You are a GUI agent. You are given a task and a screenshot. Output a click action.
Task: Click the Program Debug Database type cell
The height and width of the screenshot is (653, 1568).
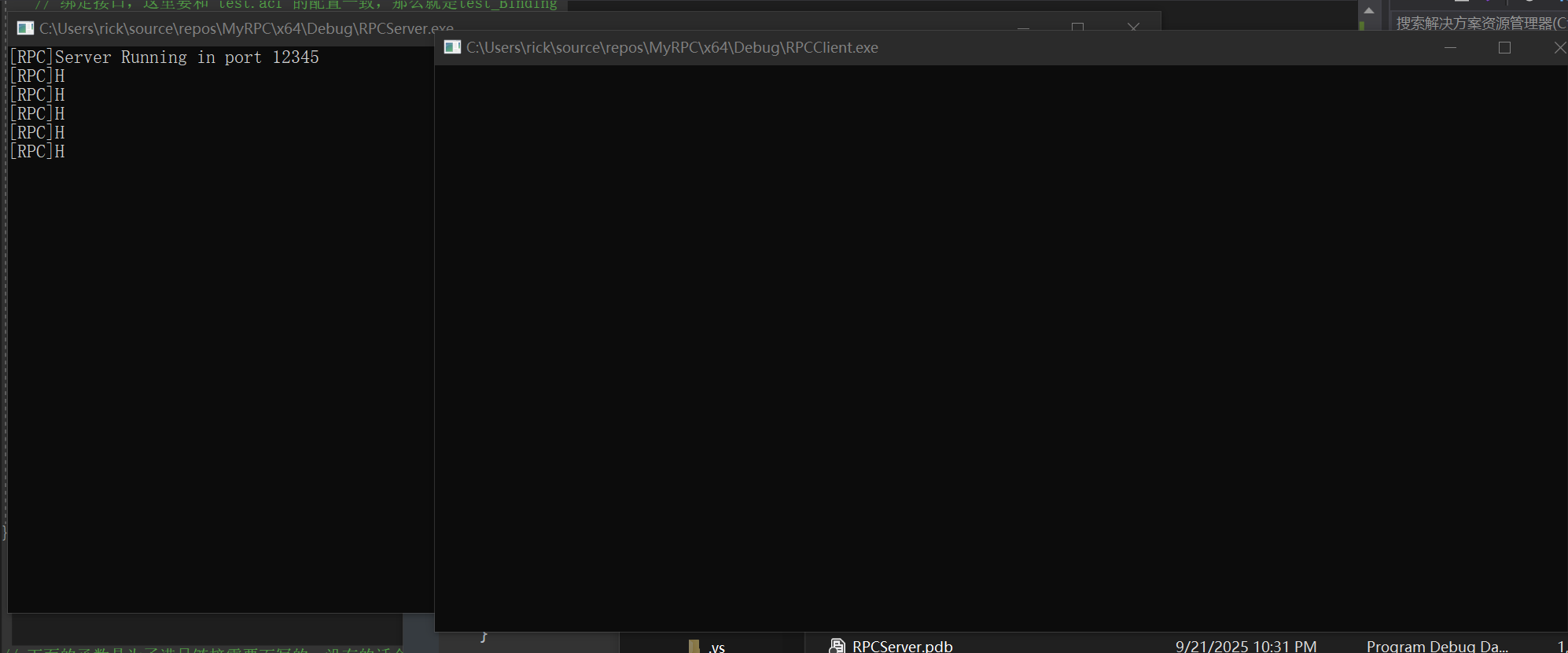[1437, 646]
